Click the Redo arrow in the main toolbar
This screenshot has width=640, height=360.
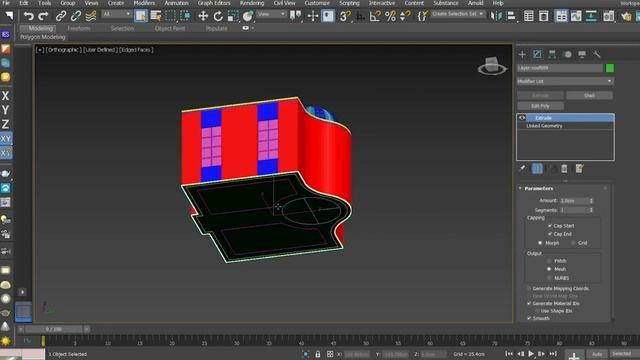coord(43,16)
